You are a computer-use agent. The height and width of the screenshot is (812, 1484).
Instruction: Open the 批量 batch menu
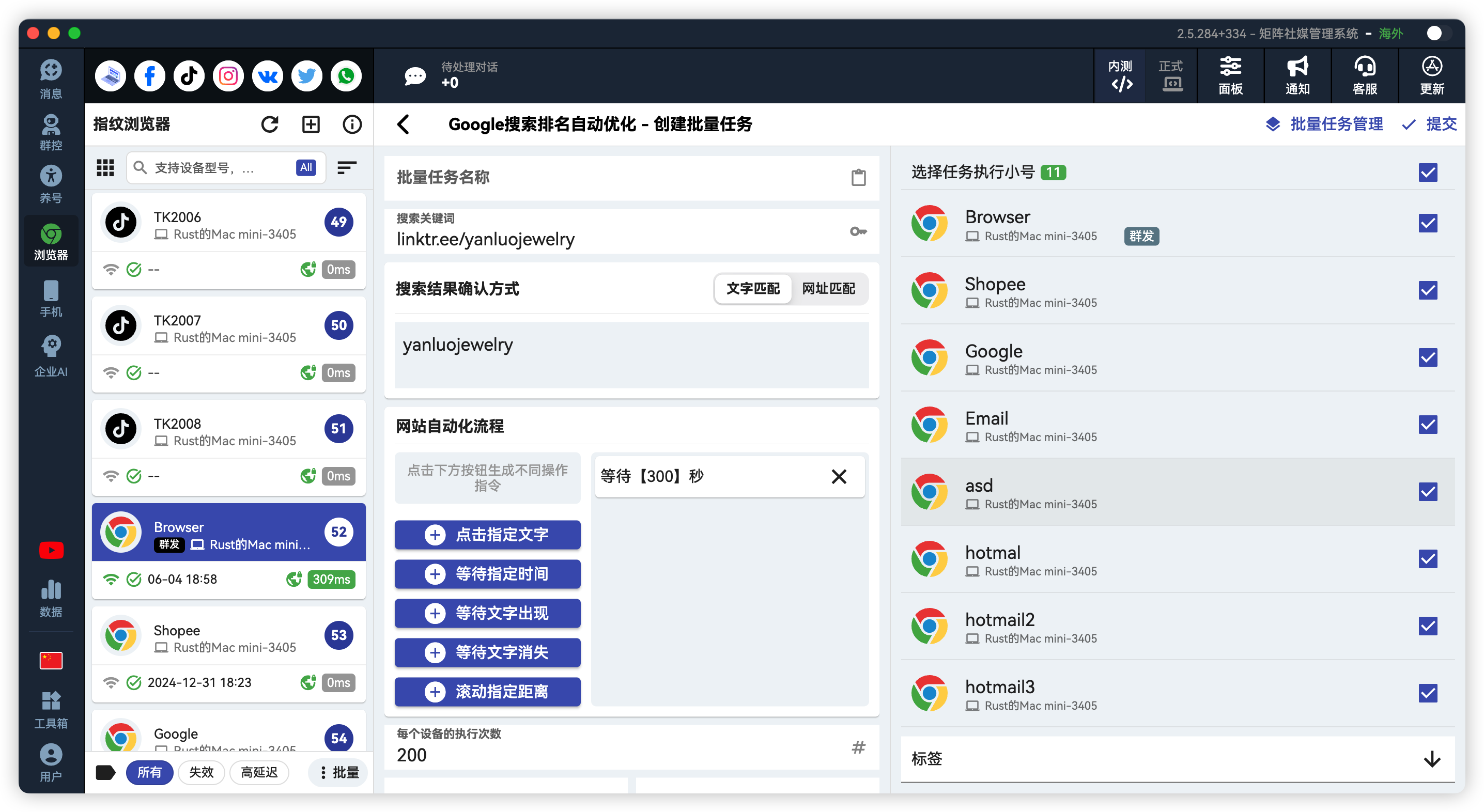pyautogui.click(x=339, y=772)
